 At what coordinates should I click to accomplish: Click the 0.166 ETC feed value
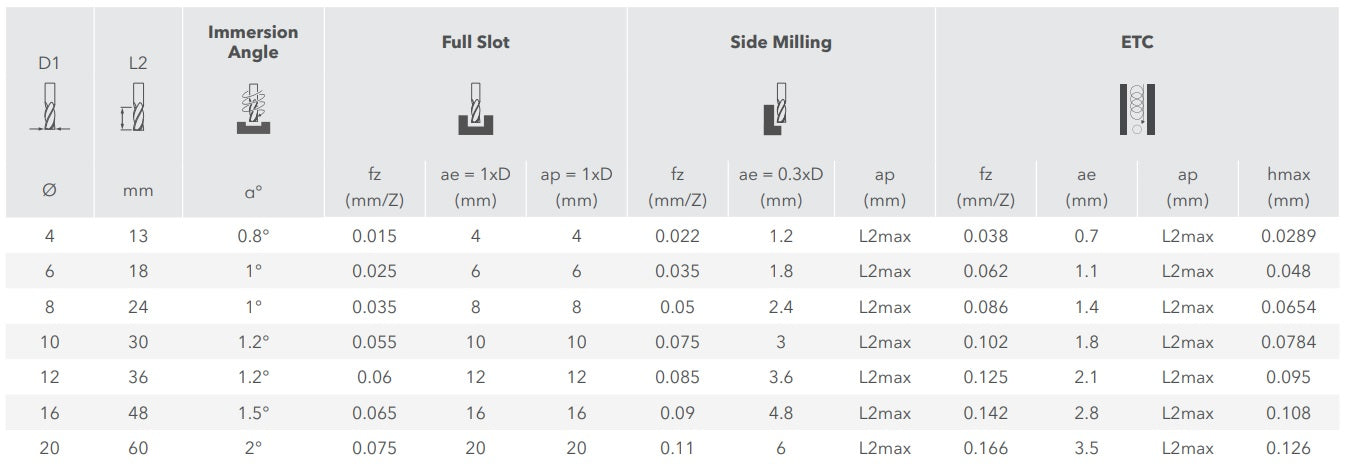click(985, 449)
